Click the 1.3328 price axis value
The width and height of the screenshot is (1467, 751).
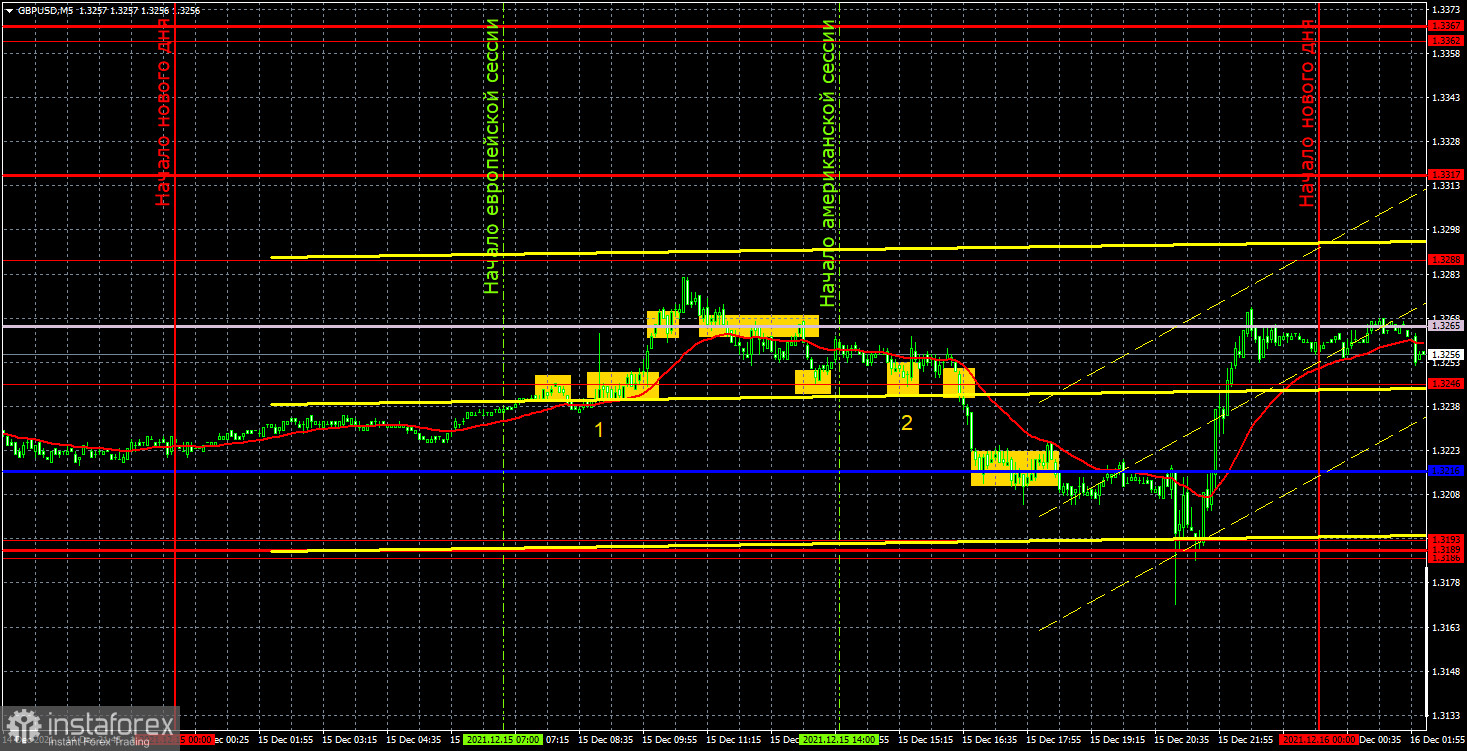pos(1446,142)
